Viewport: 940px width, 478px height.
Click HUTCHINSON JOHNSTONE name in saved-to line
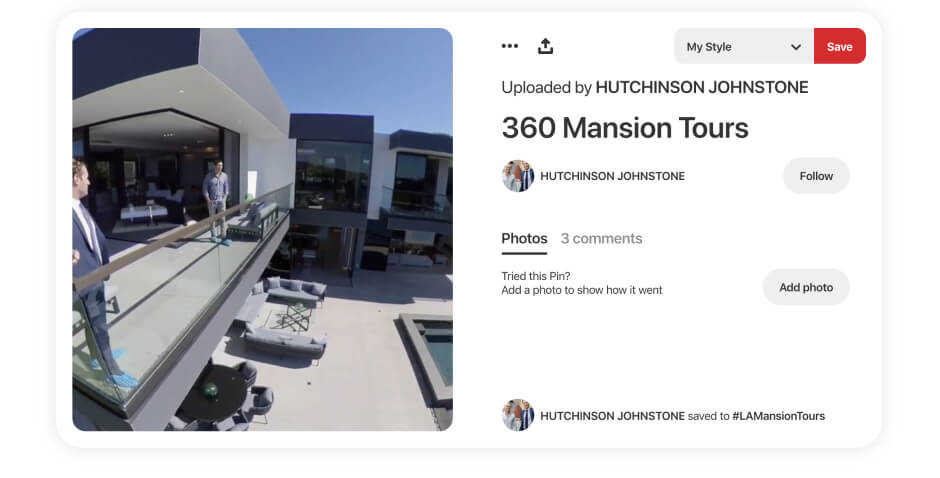coord(613,416)
